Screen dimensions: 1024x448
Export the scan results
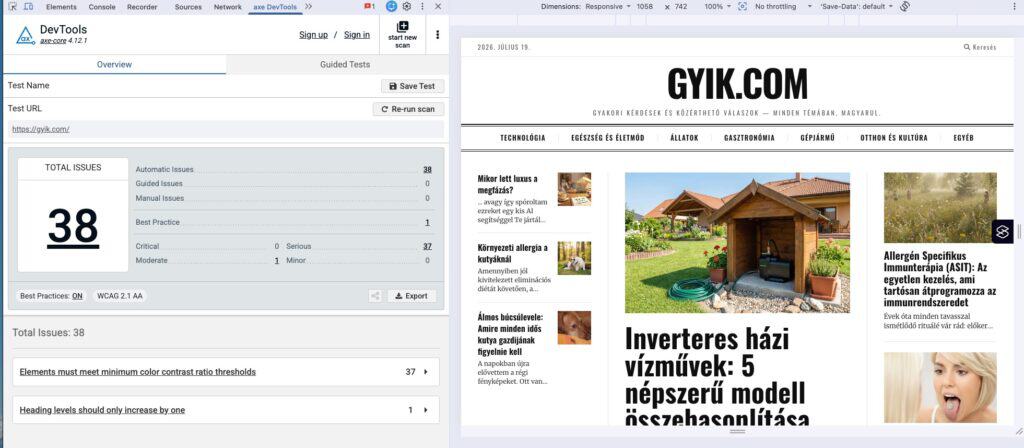pyautogui.click(x=411, y=296)
